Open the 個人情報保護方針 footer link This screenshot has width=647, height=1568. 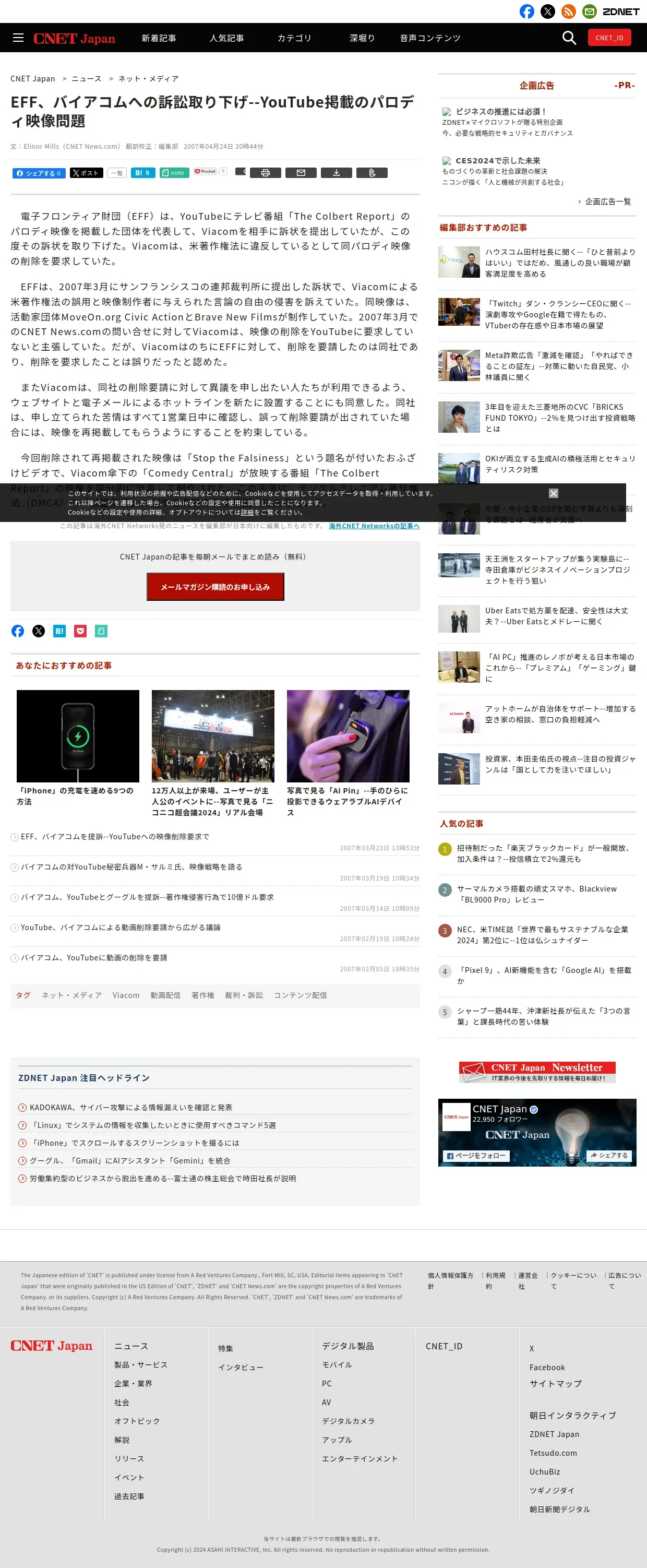click(450, 1280)
